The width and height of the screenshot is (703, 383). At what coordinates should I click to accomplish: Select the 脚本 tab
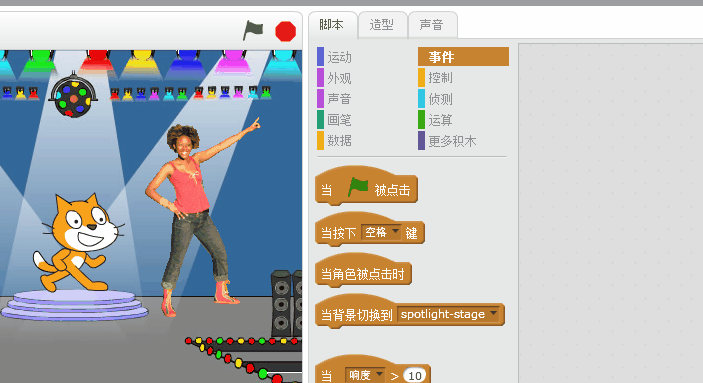click(332, 25)
